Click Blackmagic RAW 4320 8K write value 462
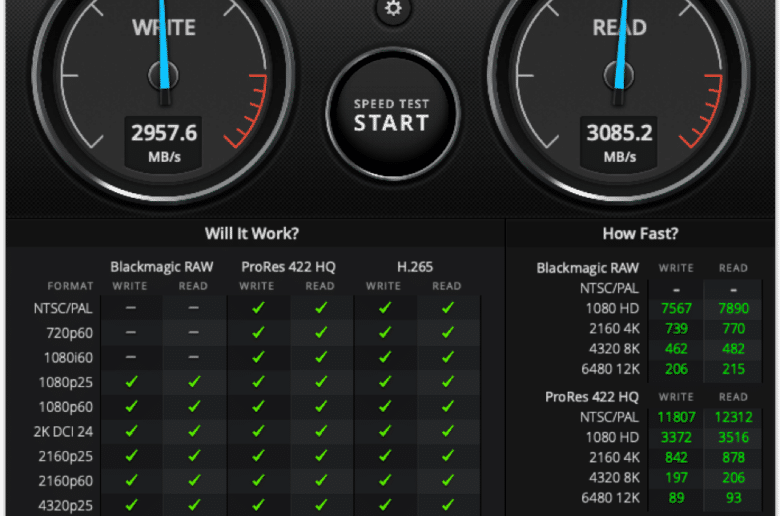The image size is (780, 516). coord(676,349)
